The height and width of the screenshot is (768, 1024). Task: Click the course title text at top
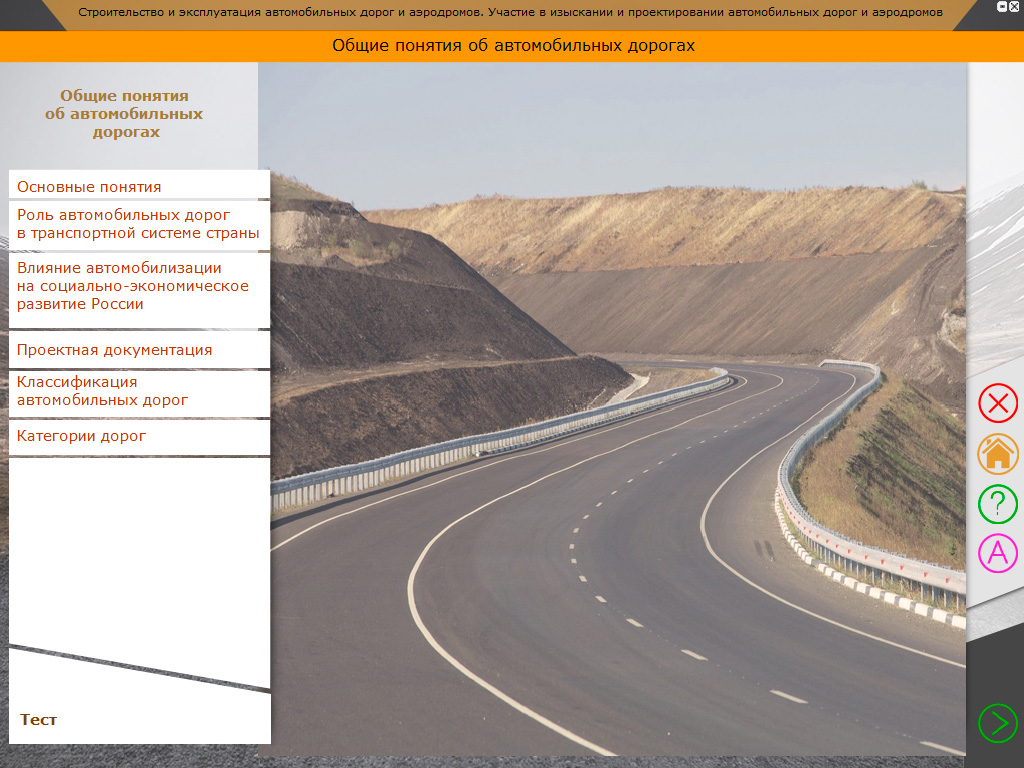point(510,13)
